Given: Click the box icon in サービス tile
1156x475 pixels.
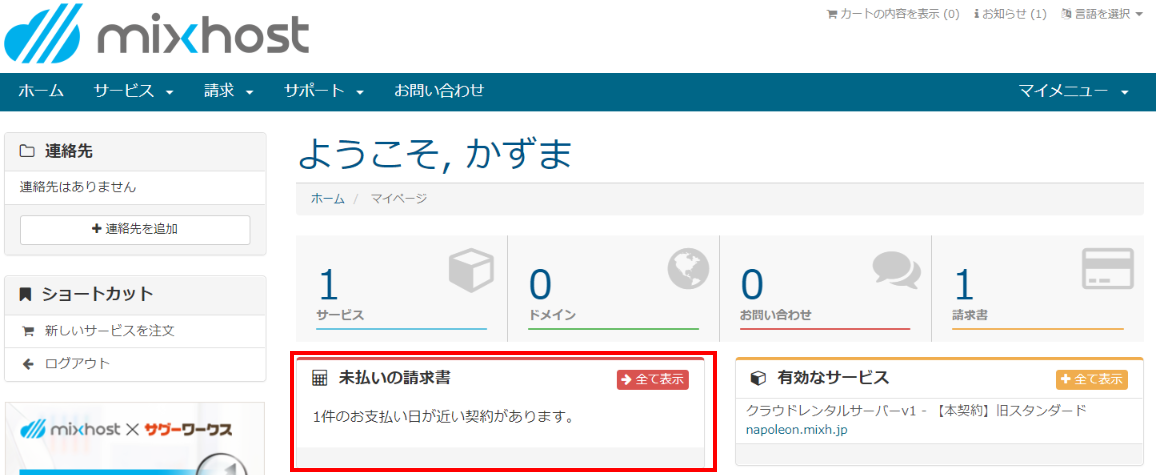Looking at the screenshot, I should [470, 271].
